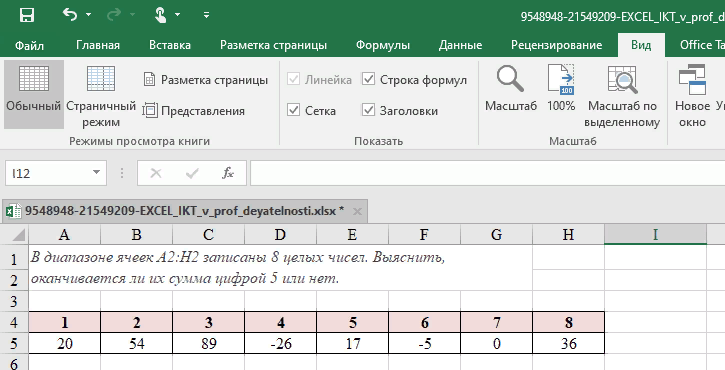Expand the Name Box dropdown arrow
The height and width of the screenshot is (370, 725).
coord(96,173)
